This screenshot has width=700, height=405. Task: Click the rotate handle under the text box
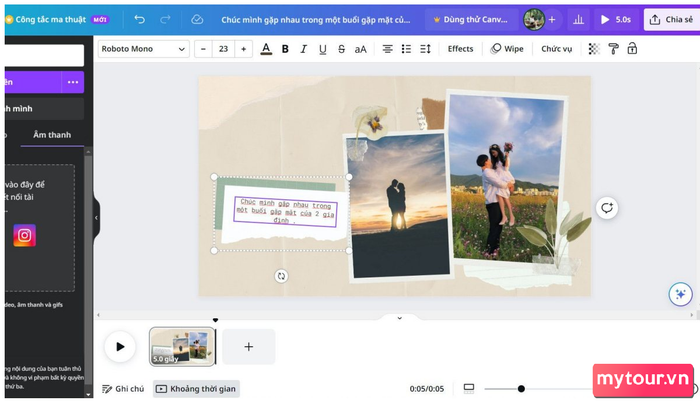(281, 276)
